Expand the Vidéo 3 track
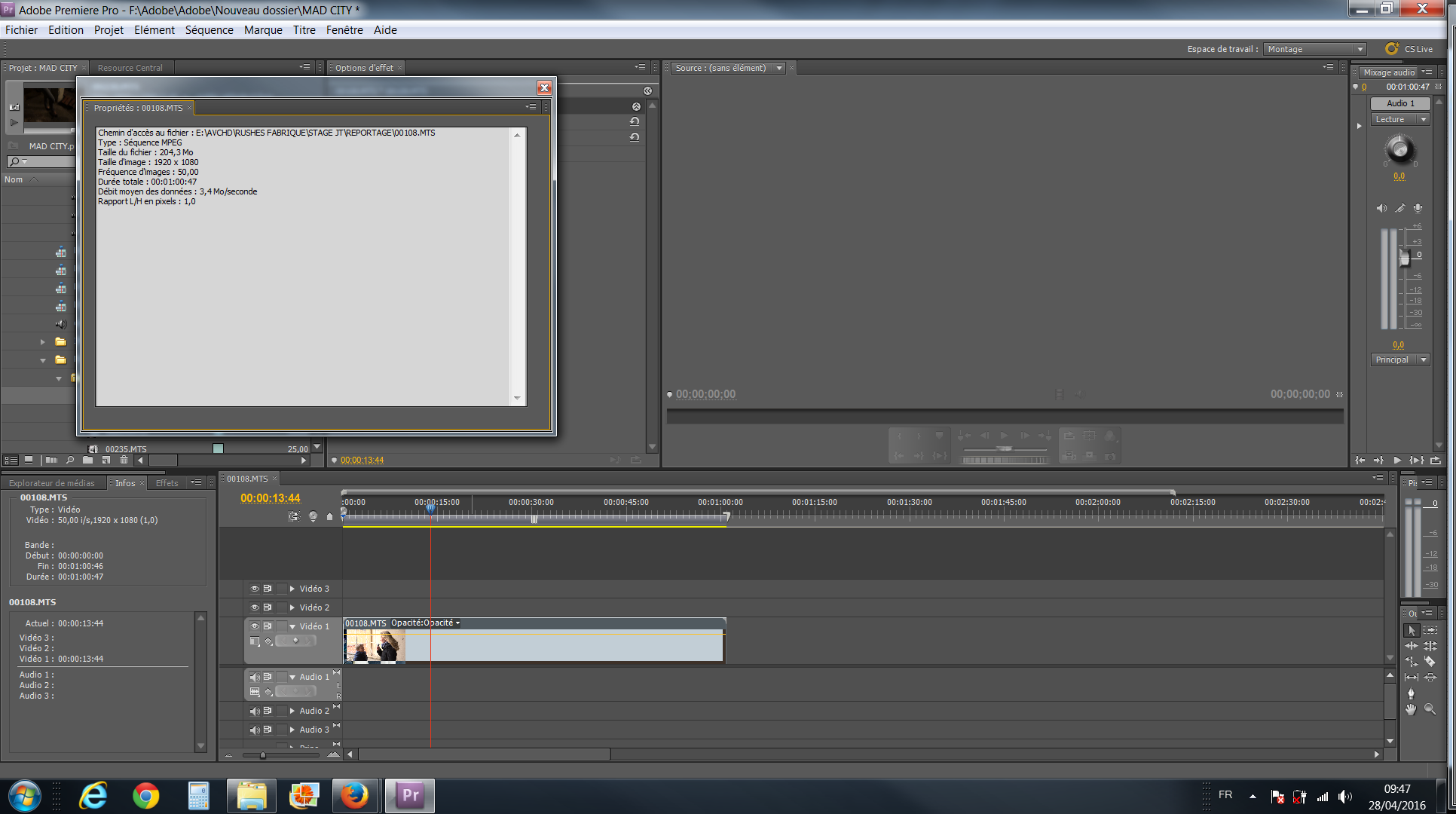This screenshot has height=814, width=1456. click(x=292, y=589)
